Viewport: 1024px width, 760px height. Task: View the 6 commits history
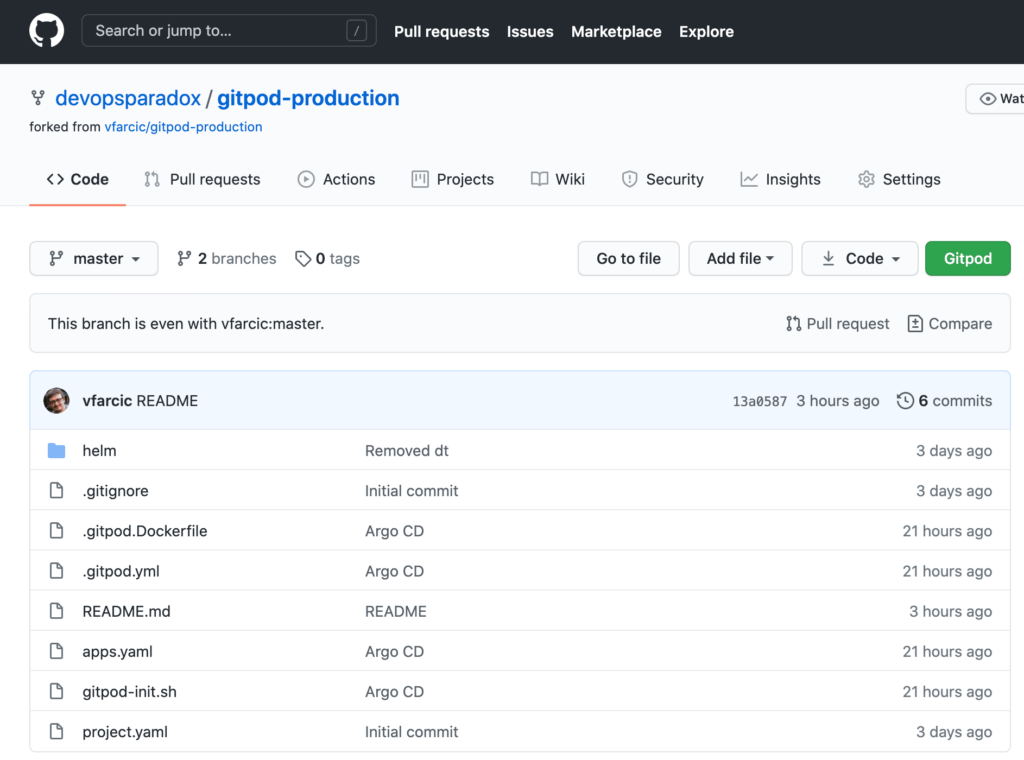[x=944, y=401]
